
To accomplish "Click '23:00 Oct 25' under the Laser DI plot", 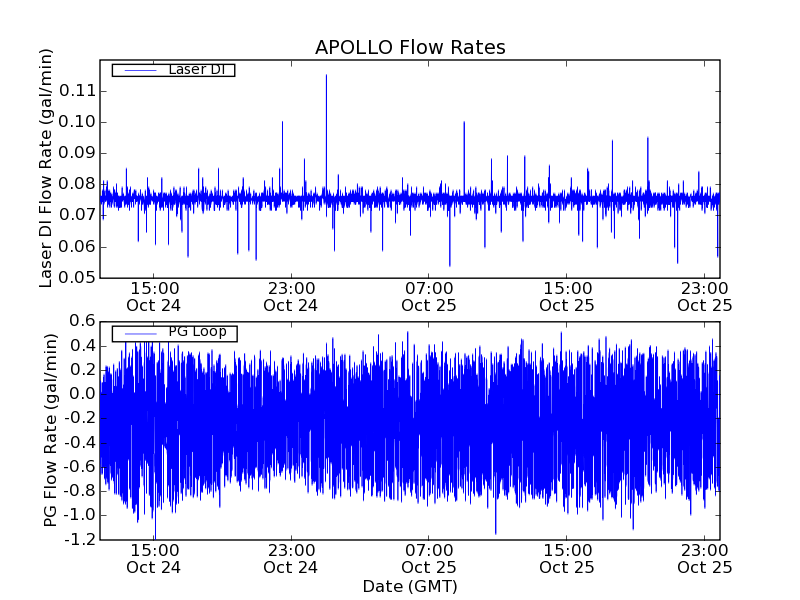I will tap(705, 297).
